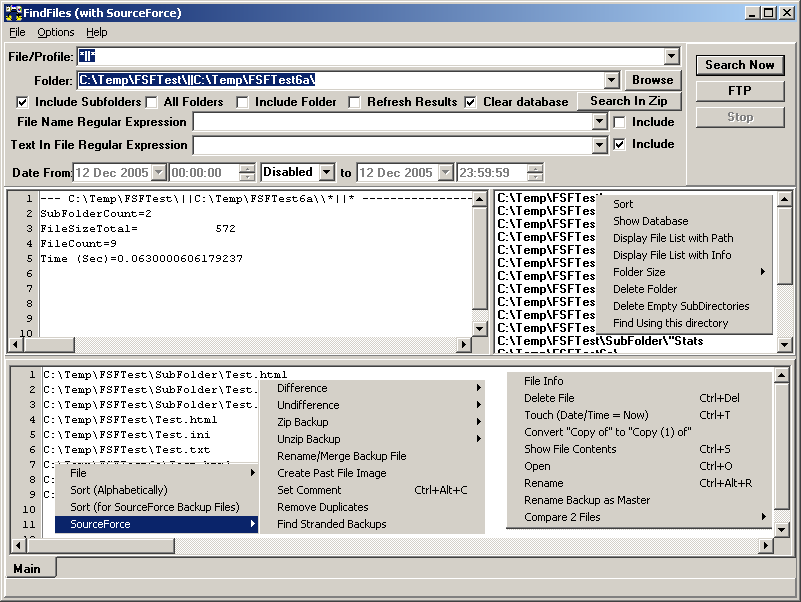Screen dimensions: 801x602
Task: Click the folder list vertical scrollbar thumb
Action: 785,244
